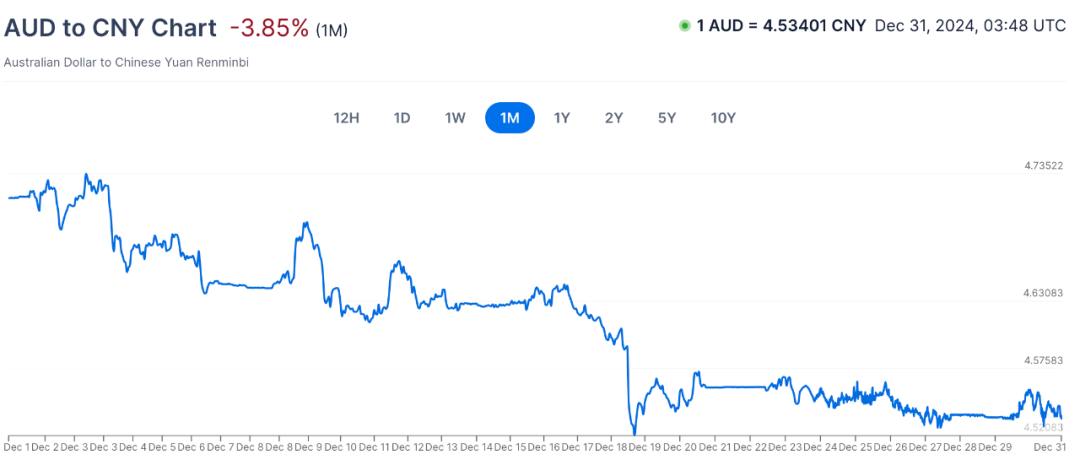Click the green live rate indicator dot
The width and height of the screenshot is (1080, 460).
coord(685,26)
